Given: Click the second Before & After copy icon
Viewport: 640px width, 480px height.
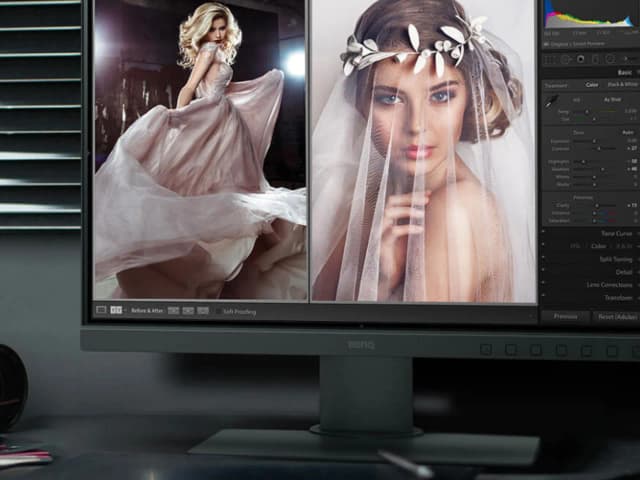Looking at the screenshot, I should [x=188, y=311].
